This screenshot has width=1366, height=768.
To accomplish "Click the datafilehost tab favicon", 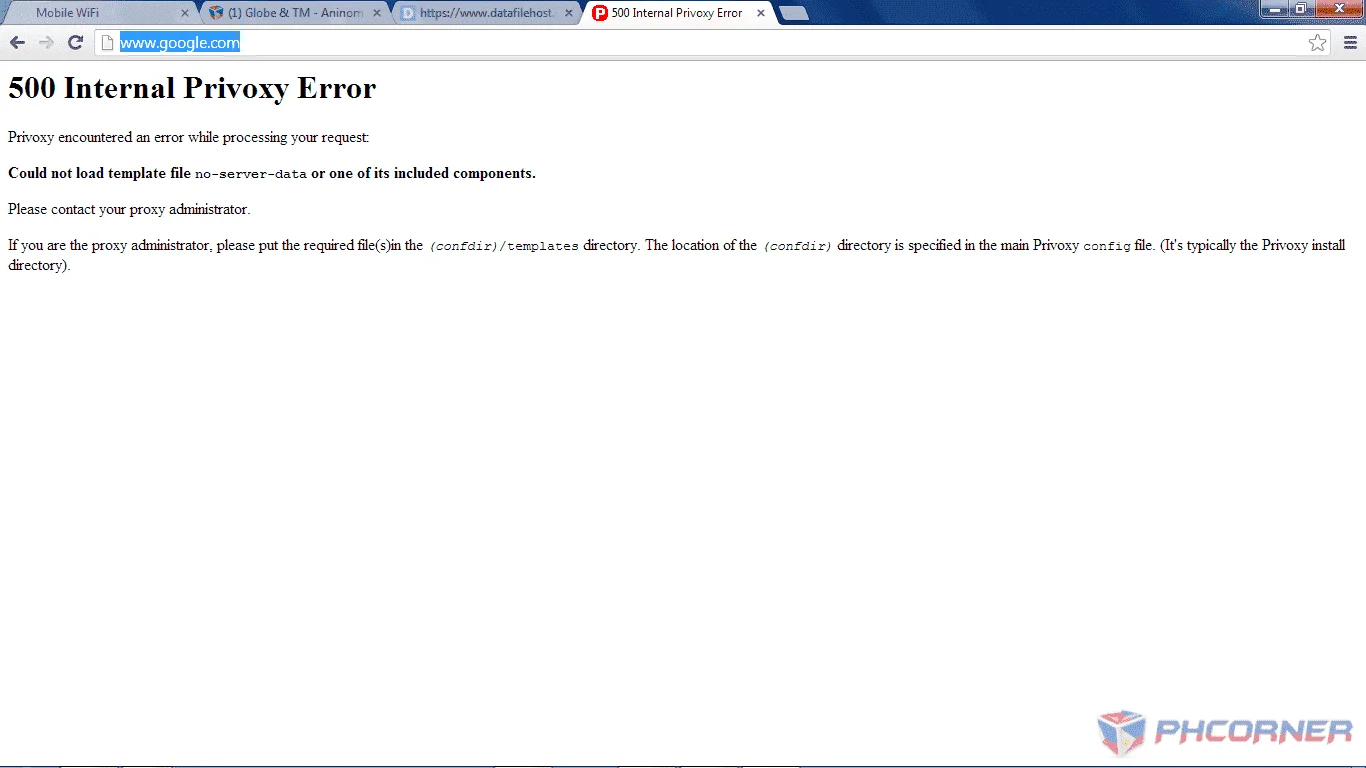I will pos(408,13).
